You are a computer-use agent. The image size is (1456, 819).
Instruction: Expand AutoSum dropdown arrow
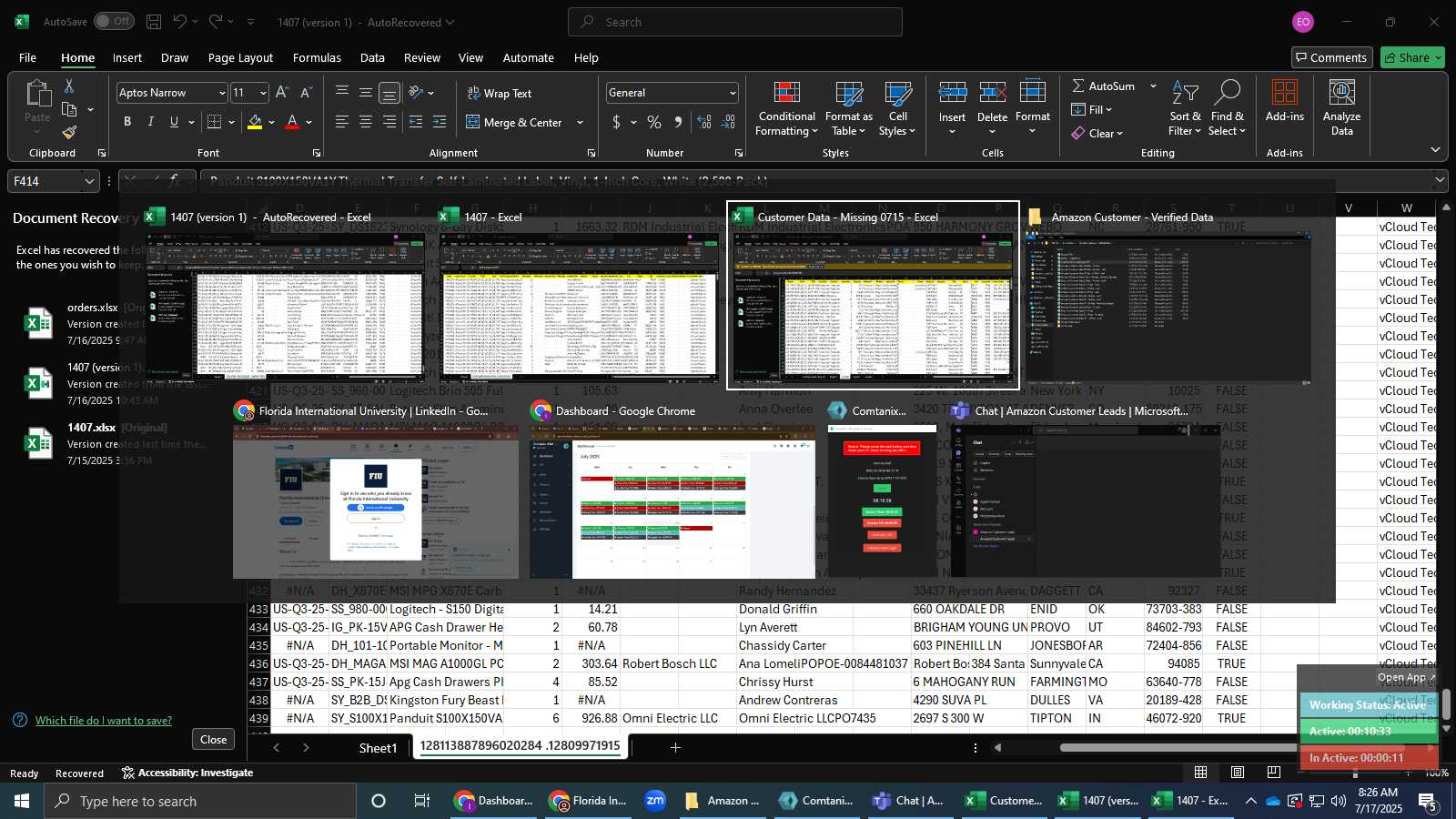point(1153,86)
